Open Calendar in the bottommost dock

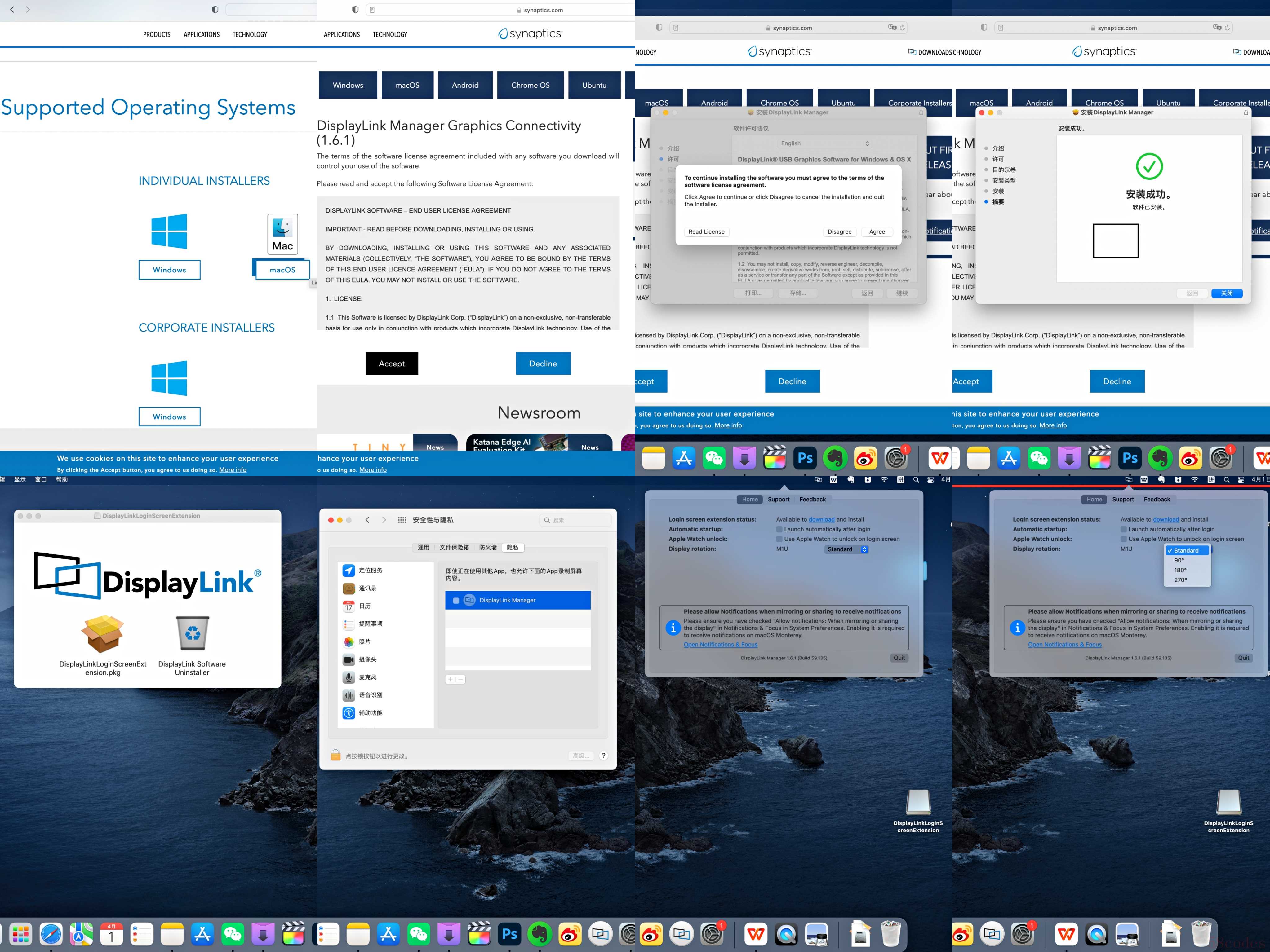(111, 934)
